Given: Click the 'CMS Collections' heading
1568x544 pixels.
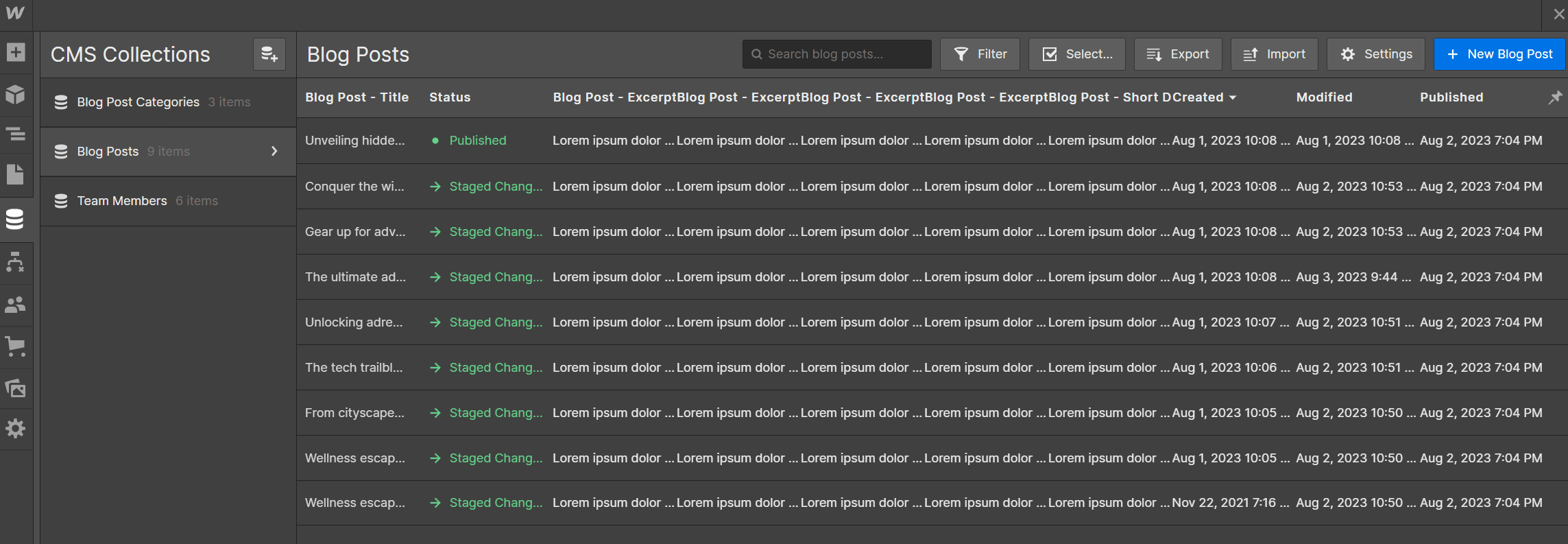Looking at the screenshot, I should 130,54.
